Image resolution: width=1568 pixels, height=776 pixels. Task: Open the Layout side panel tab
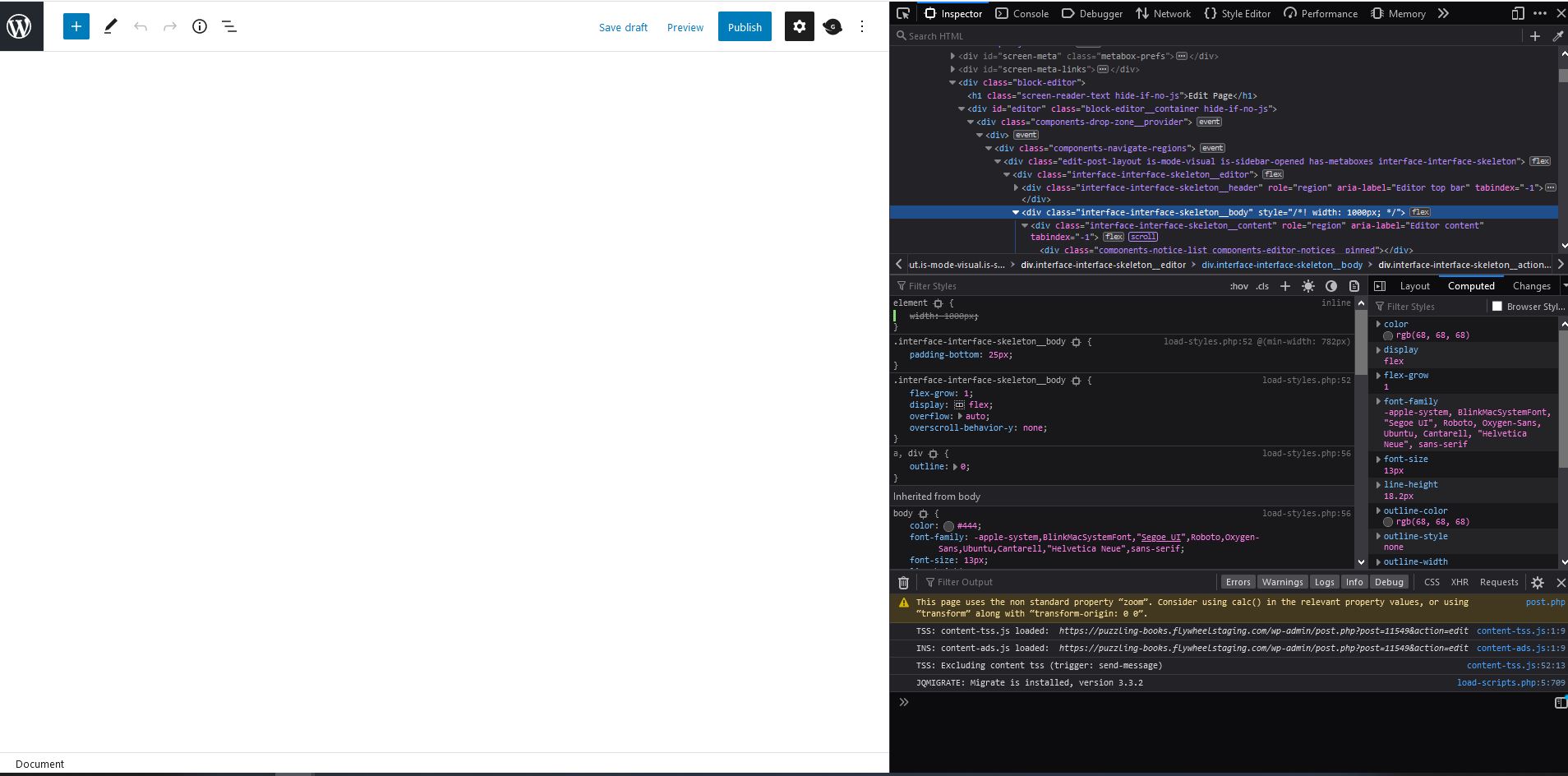point(1415,286)
